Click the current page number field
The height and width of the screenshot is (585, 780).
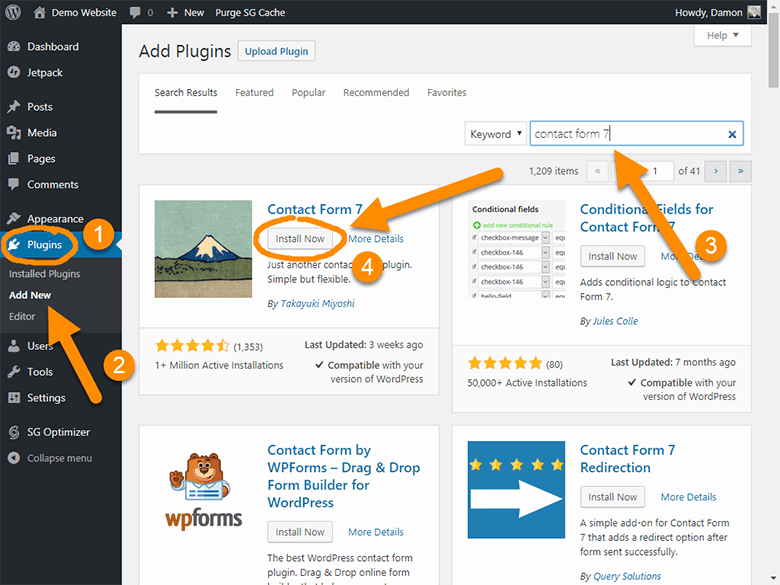656,171
